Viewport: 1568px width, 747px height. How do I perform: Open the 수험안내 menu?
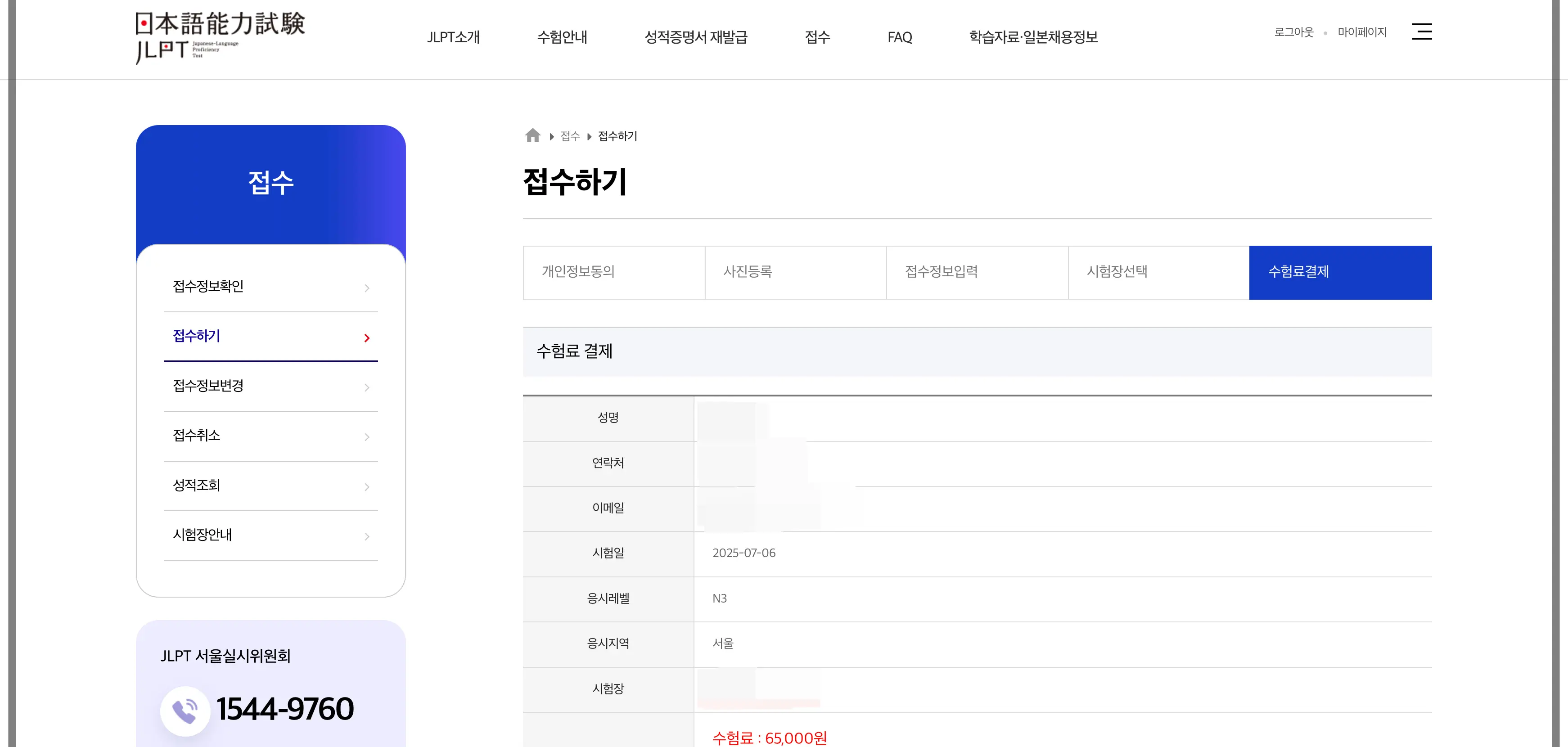click(563, 37)
